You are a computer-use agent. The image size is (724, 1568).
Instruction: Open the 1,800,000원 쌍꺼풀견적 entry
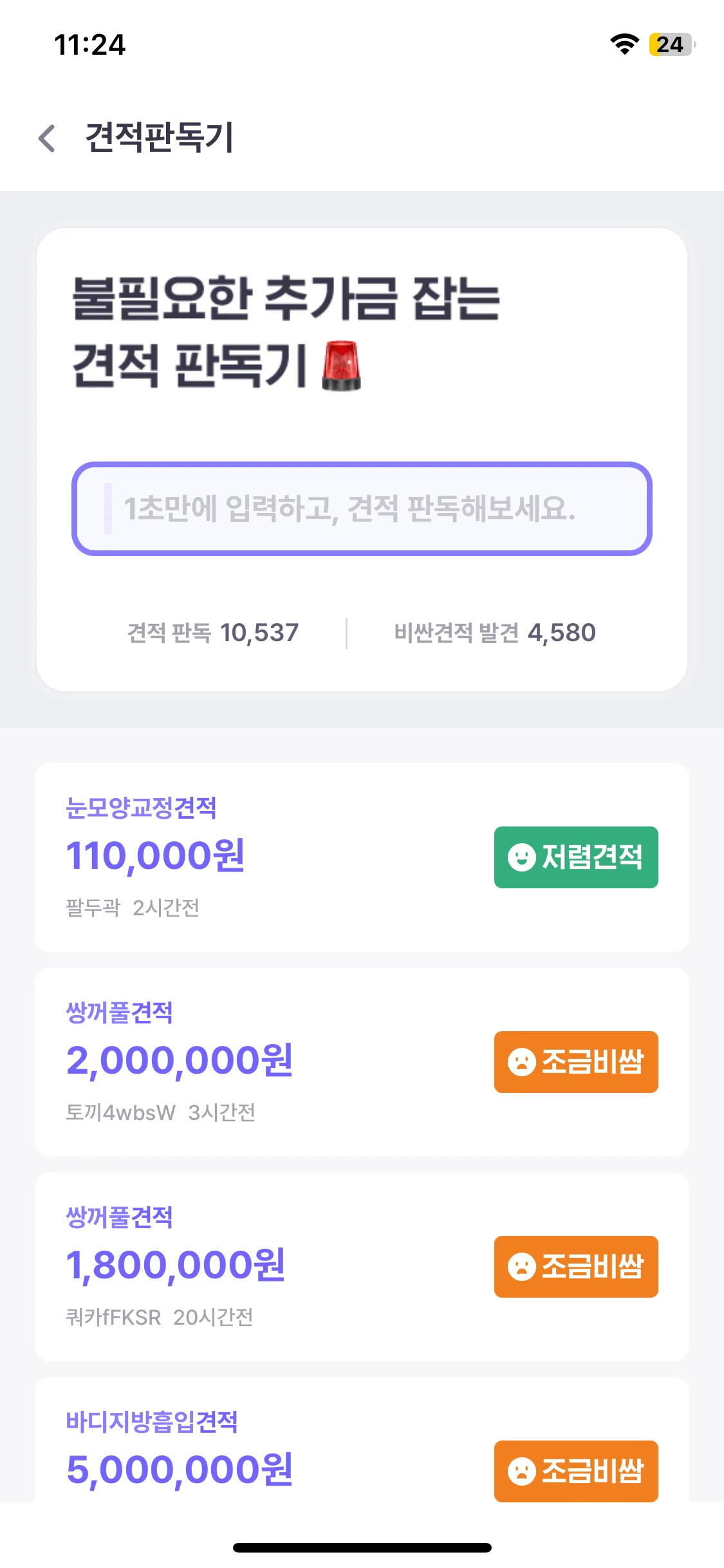257,1267
